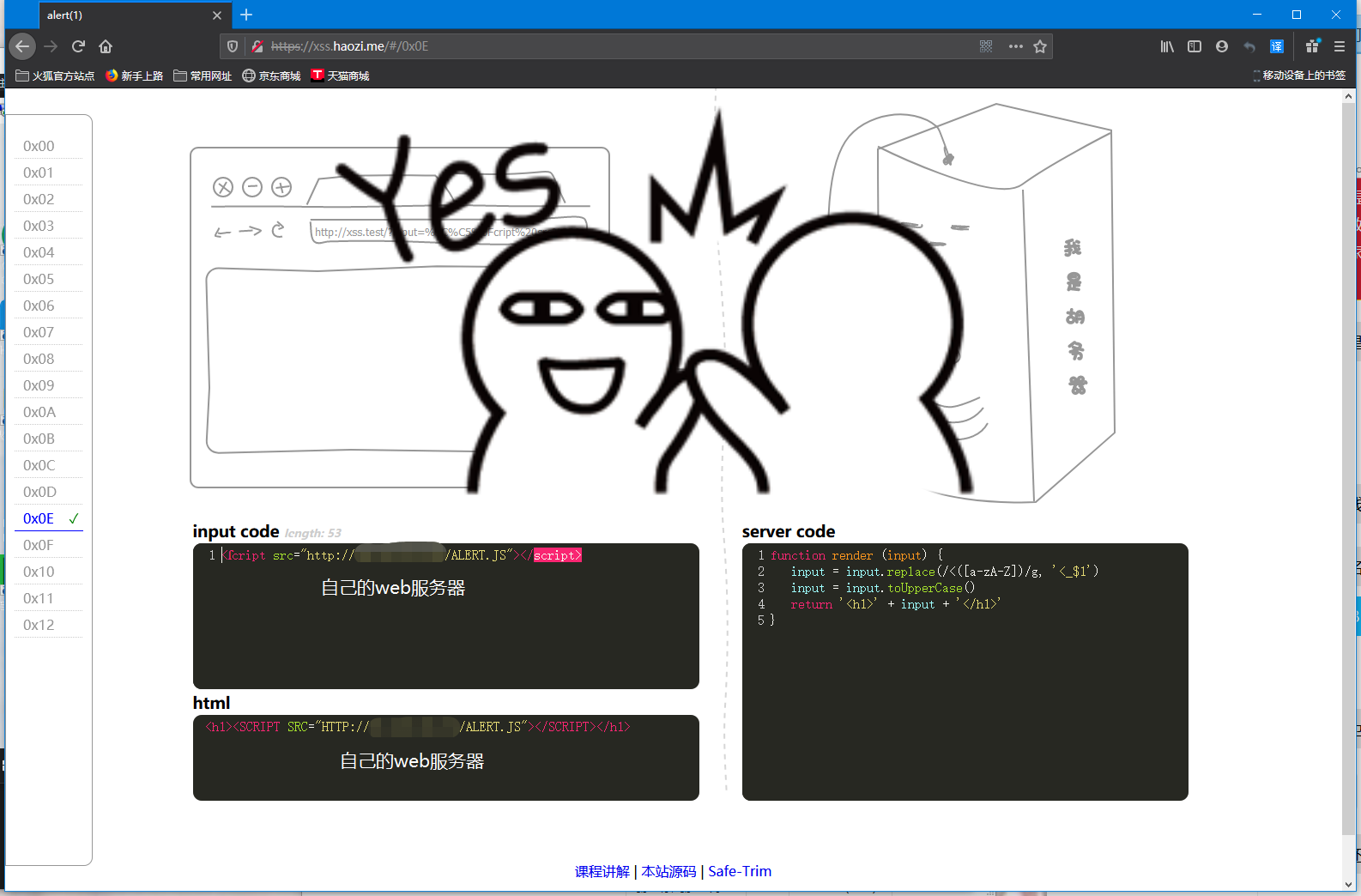Select level 0x0B in sidebar
Viewport: 1361px width, 896px height.
tap(49, 439)
